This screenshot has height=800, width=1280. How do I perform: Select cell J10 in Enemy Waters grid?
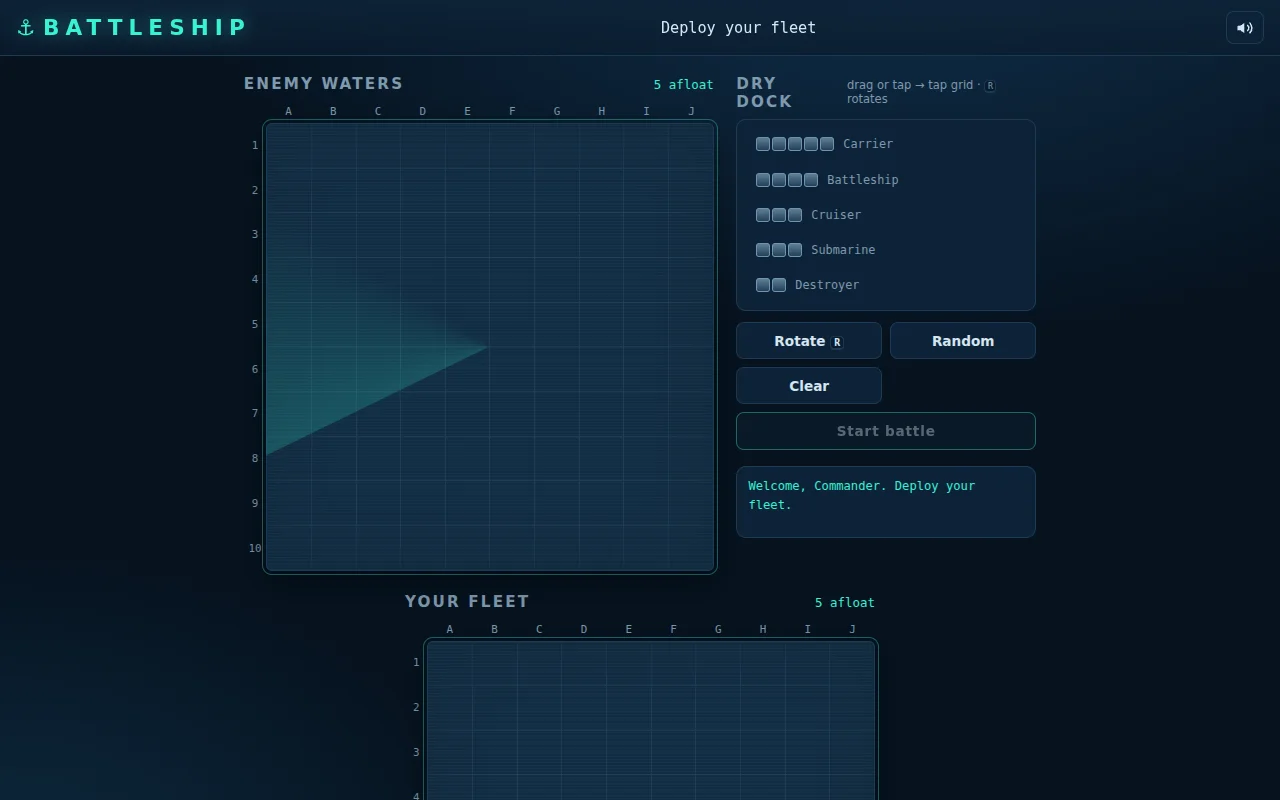[x=691, y=548]
